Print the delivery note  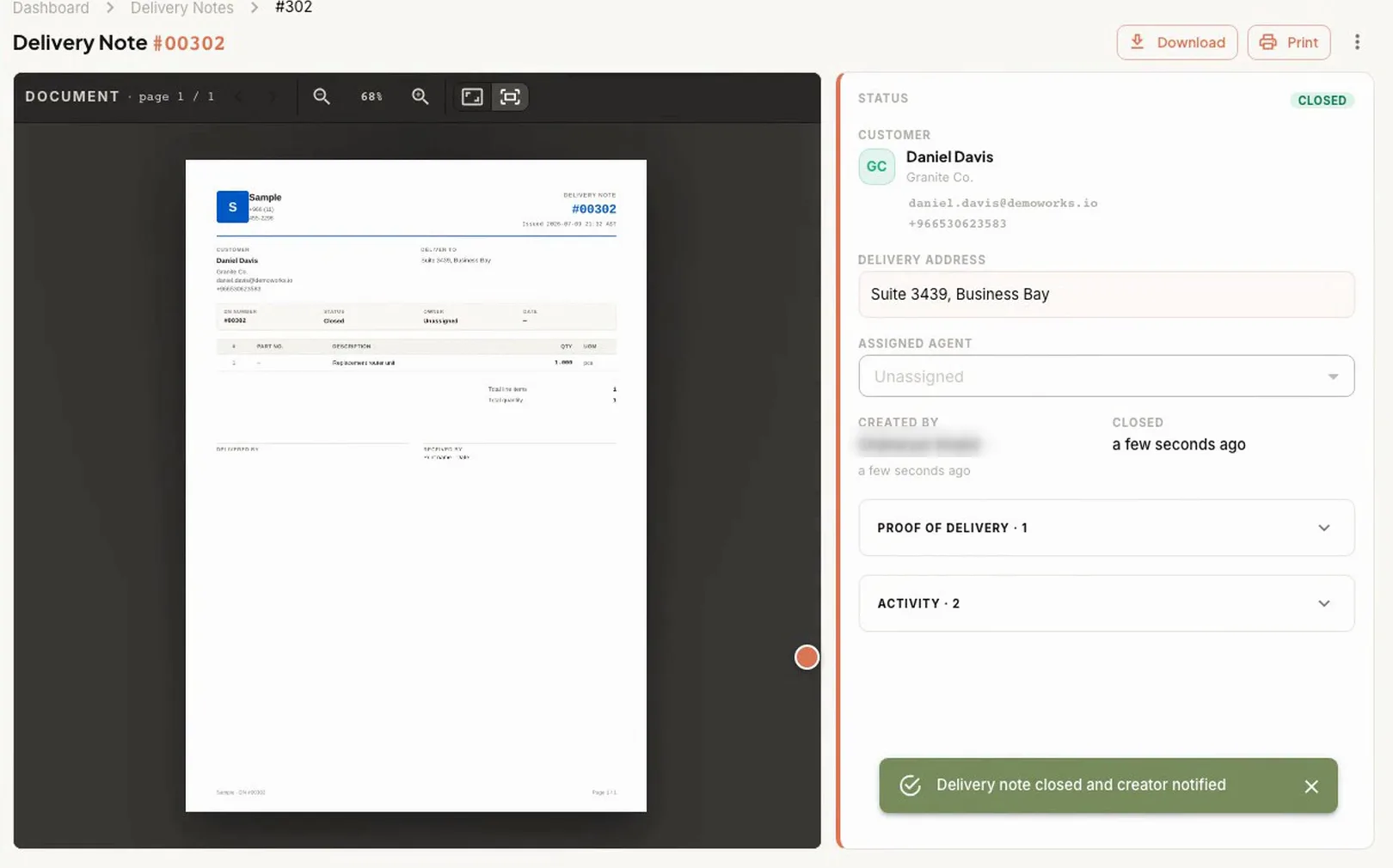click(1288, 42)
